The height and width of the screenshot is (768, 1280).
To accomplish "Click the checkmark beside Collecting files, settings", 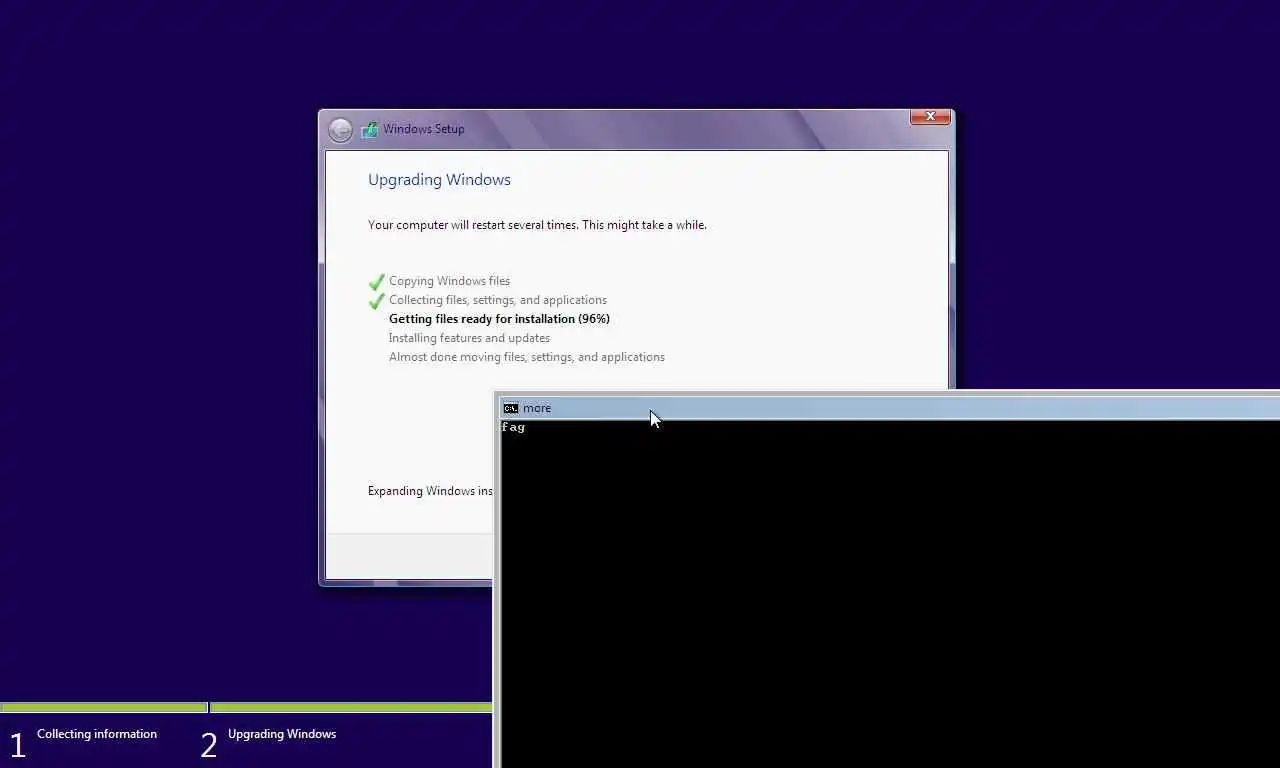I will (x=377, y=301).
